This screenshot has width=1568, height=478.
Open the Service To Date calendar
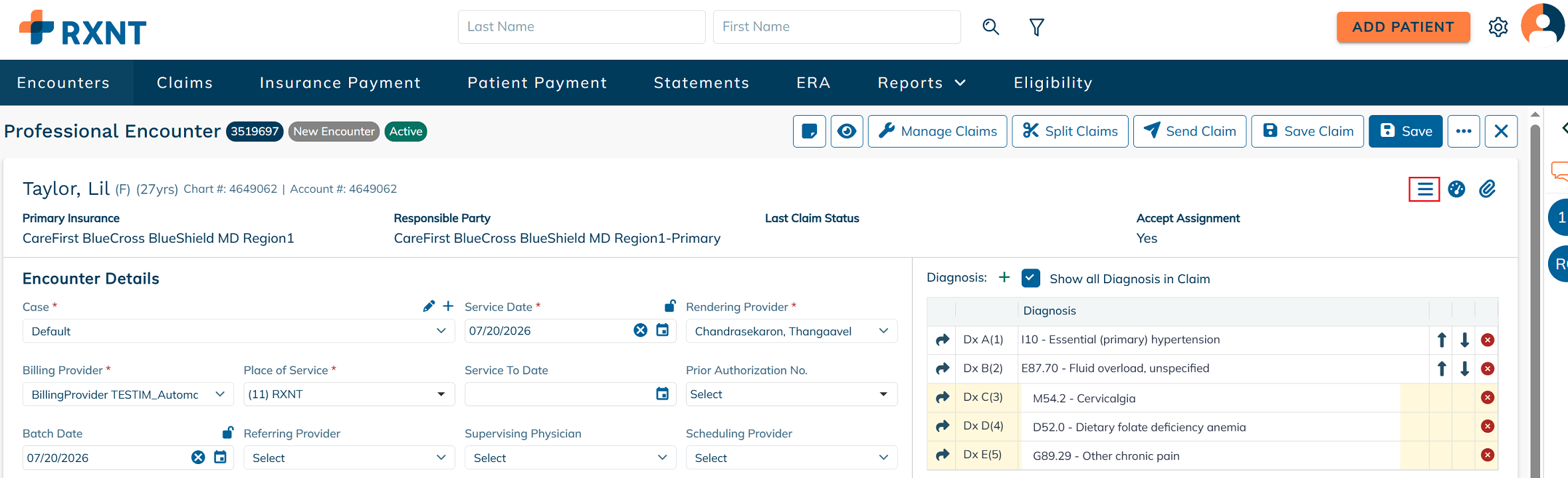coord(663,394)
